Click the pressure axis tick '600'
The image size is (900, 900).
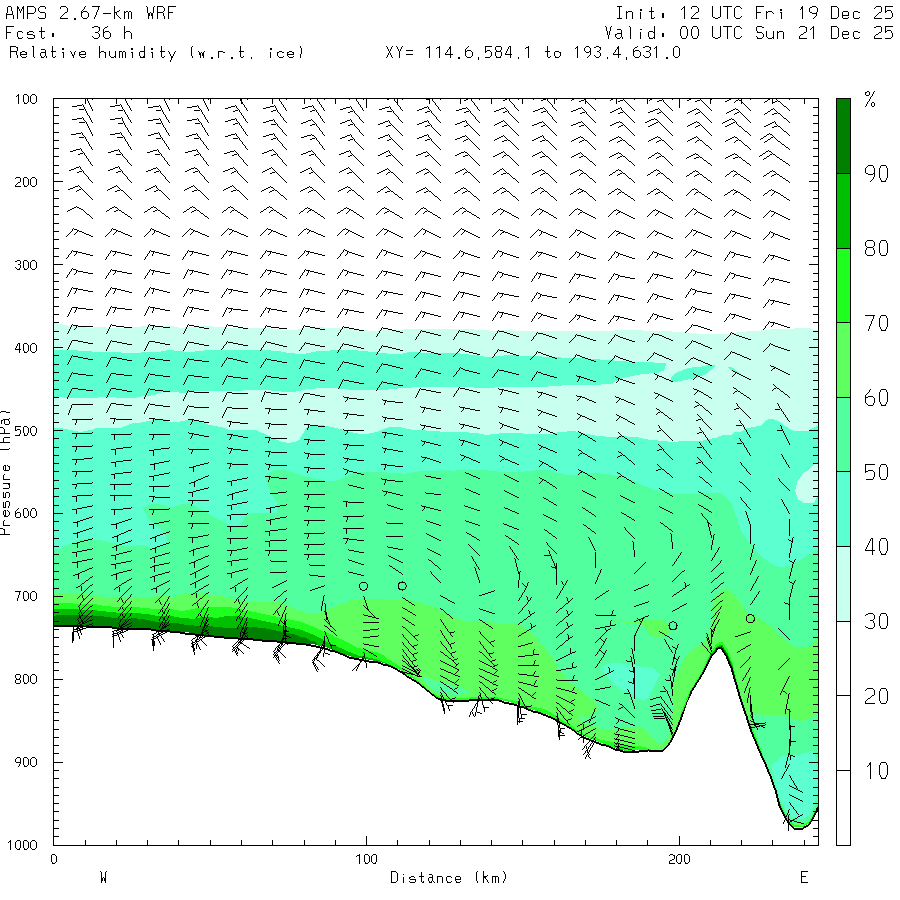coord(26,513)
